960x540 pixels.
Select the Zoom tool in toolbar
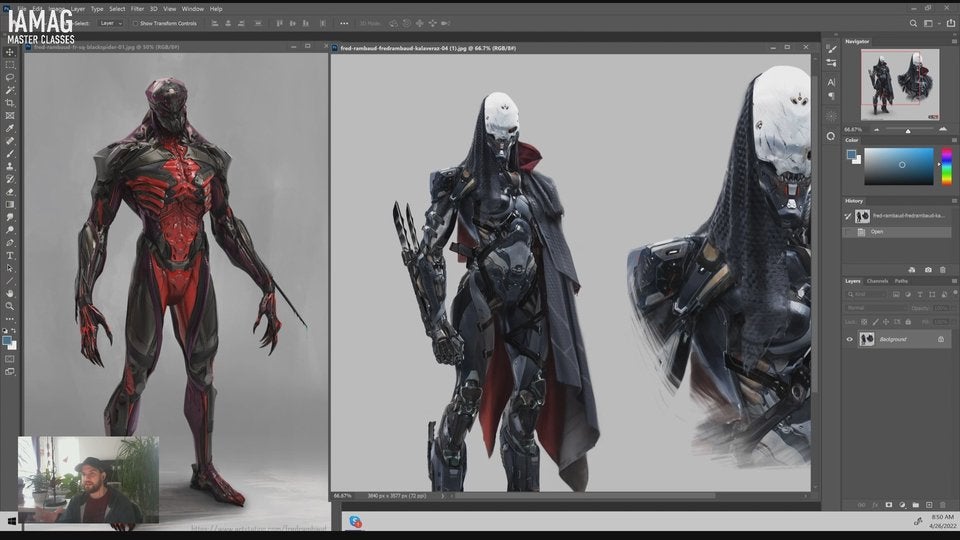click(10, 306)
